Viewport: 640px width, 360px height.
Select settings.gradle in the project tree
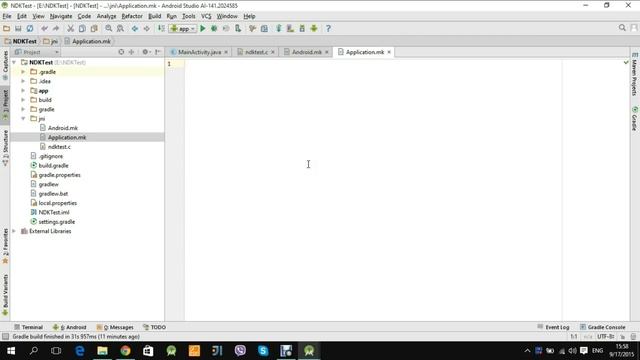click(x=56, y=222)
